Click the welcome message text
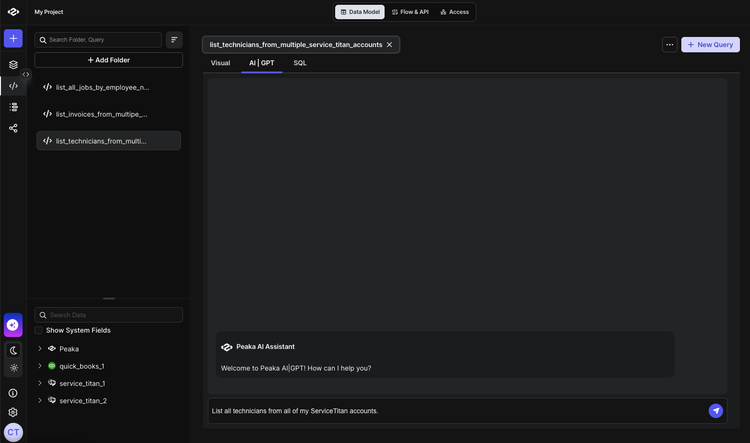 pyautogui.click(x=296, y=368)
